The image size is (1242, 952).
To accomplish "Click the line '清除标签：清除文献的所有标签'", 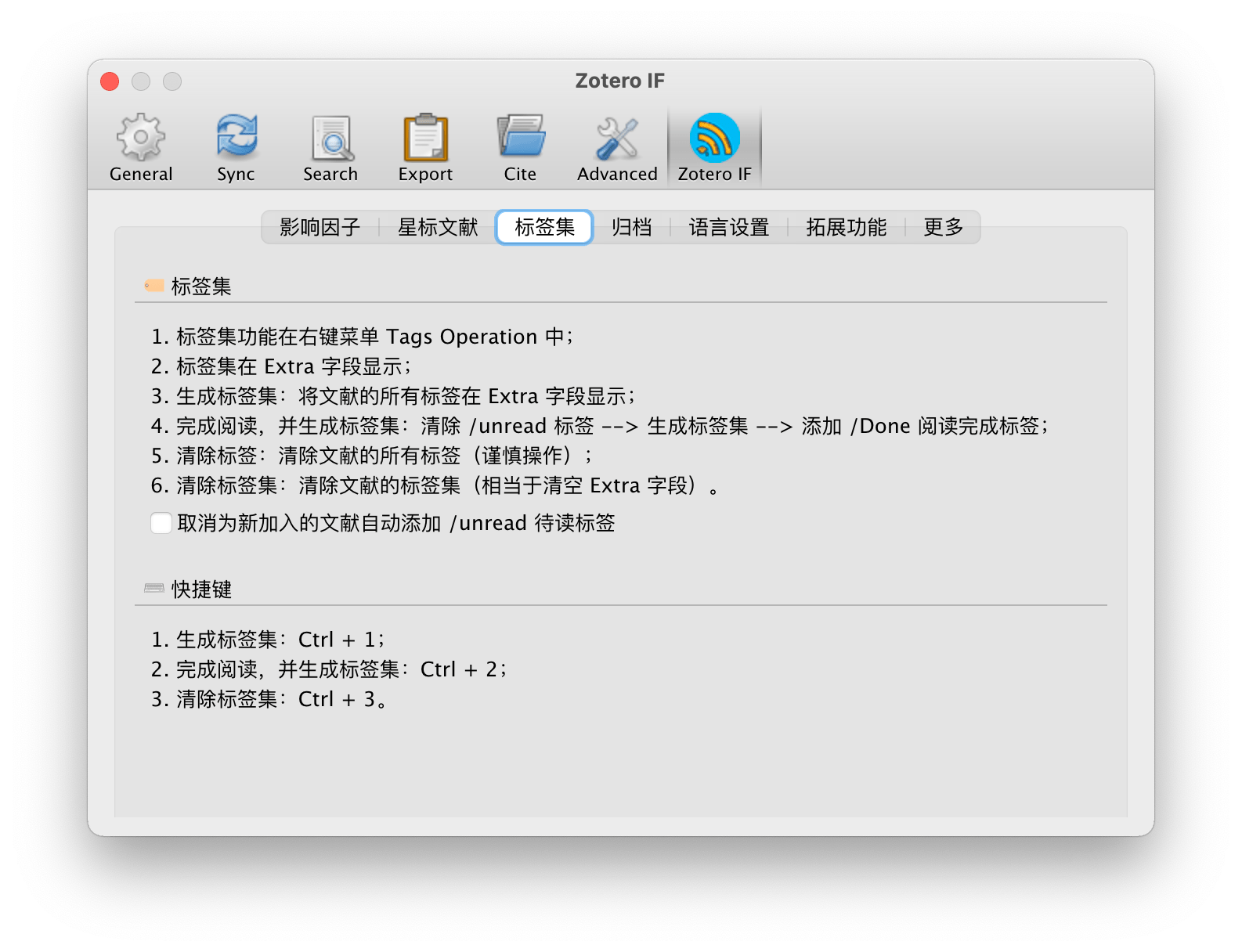I will click(371, 456).
